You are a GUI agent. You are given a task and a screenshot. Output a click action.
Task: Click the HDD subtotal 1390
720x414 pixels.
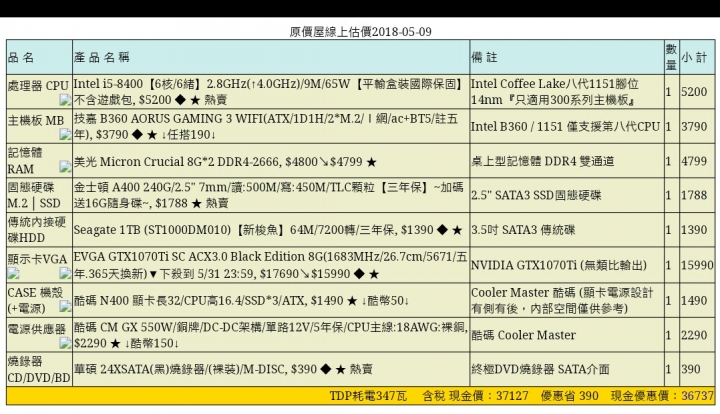(x=694, y=229)
